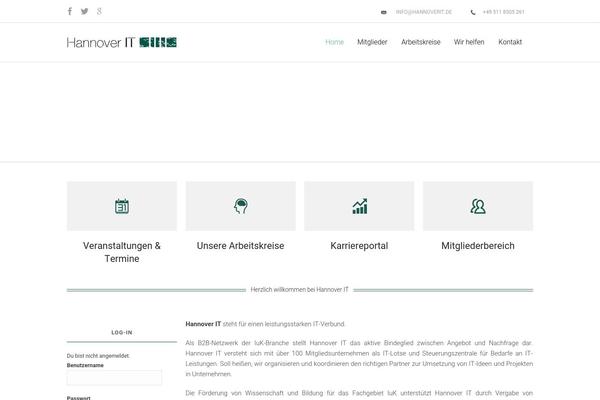This screenshot has width=600, height=400.
Task: Click the growth chart Karriereportal icon
Action: click(359, 206)
